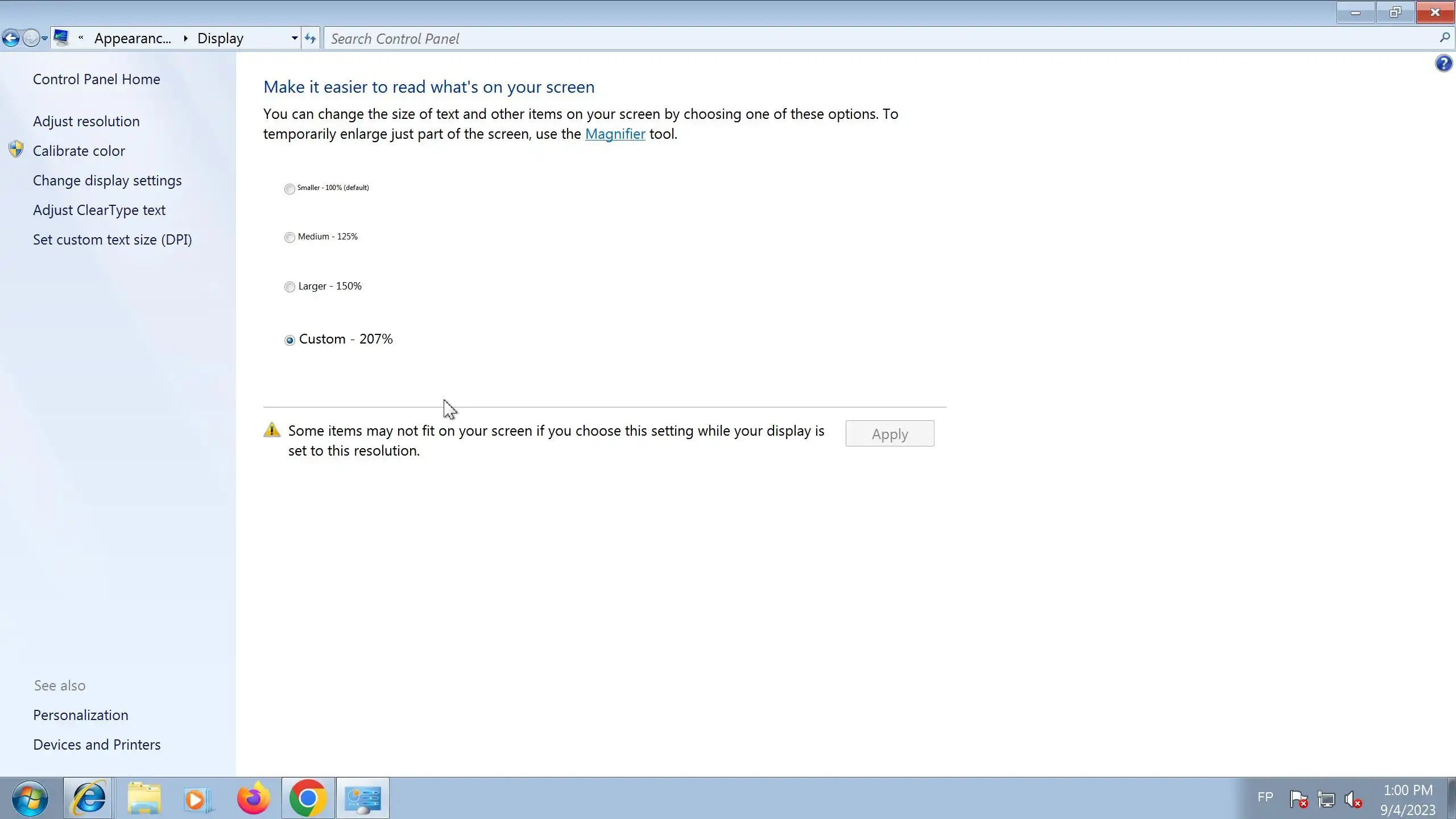Open Google Chrome from taskbar
The width and height of the screenshot is (1456, 819).
[308, 798]
